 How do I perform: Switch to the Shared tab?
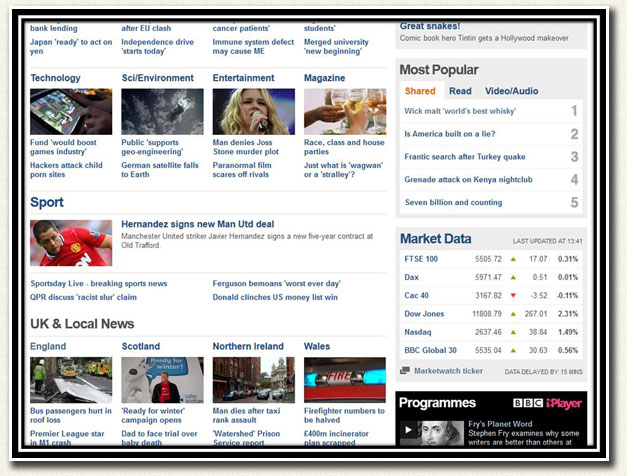tap(420, 91)
